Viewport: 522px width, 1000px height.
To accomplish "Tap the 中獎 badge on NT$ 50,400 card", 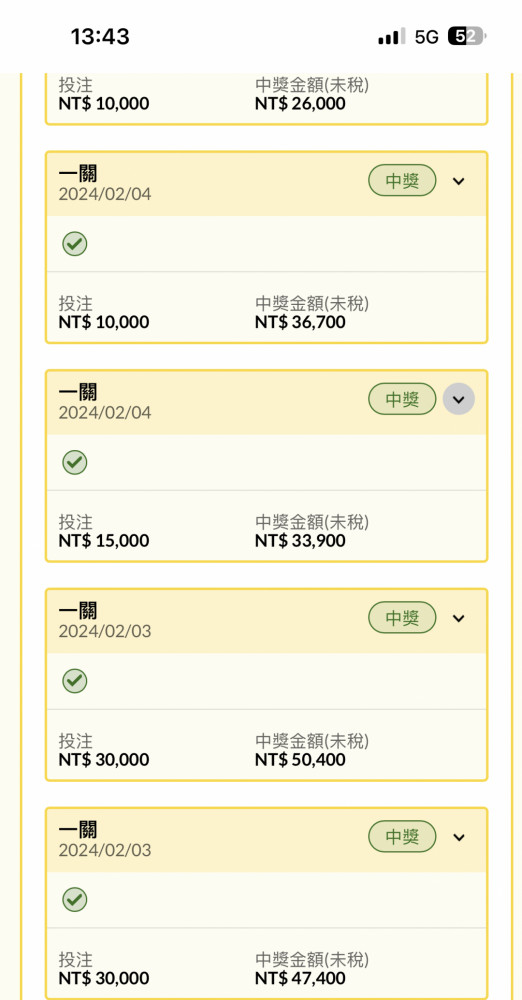I will pos(402,618).
